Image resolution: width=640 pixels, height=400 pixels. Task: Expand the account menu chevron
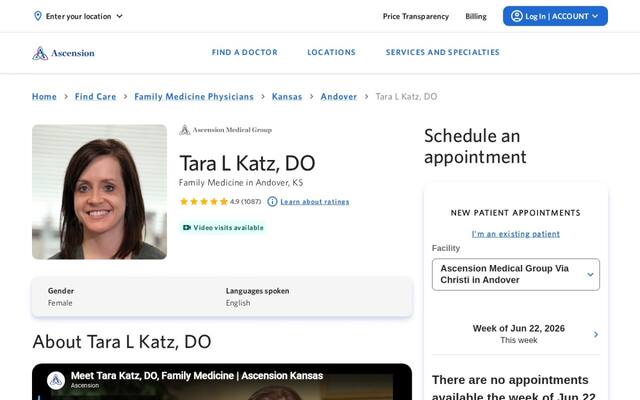click(595, 16)
